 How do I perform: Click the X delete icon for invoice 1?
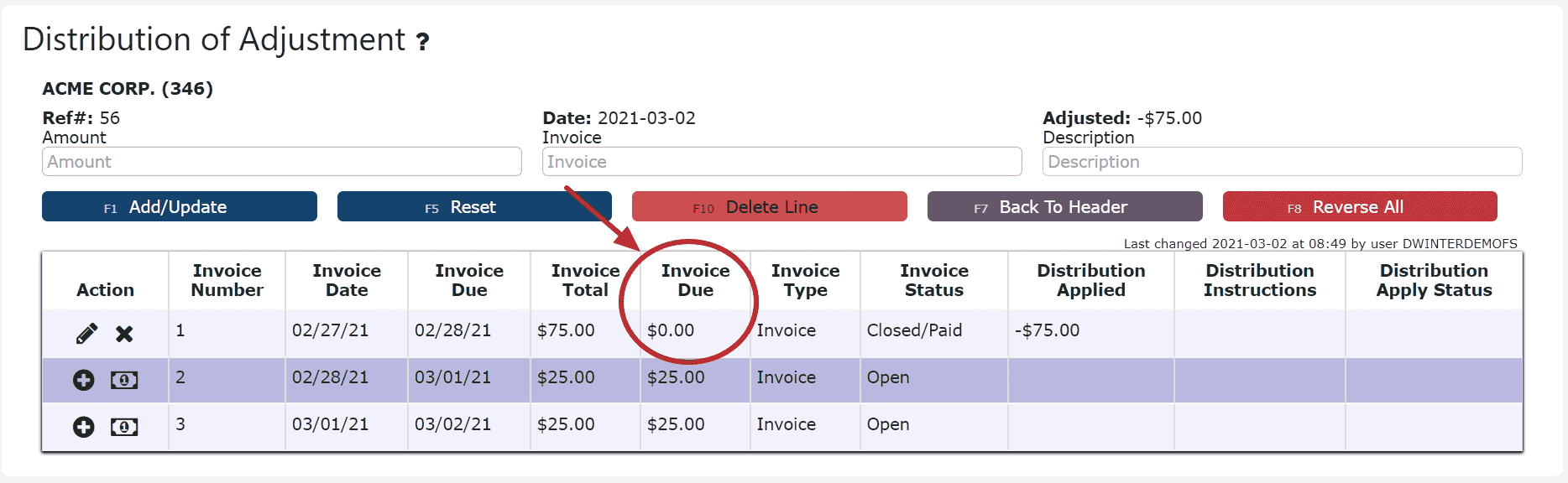(x=124, y=334)
